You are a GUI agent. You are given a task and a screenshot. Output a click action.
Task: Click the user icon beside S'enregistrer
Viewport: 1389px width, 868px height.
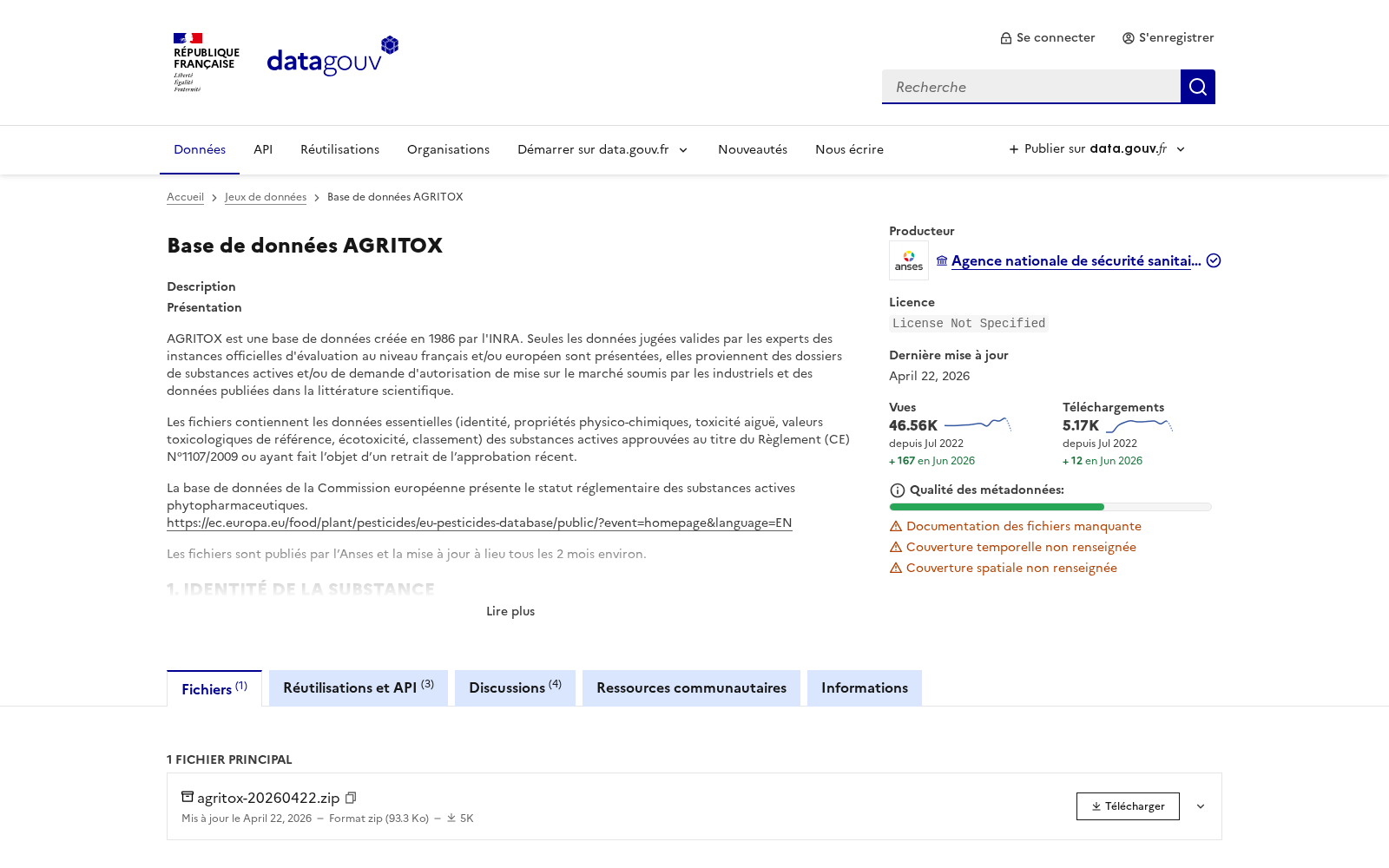click(1129, 38)
